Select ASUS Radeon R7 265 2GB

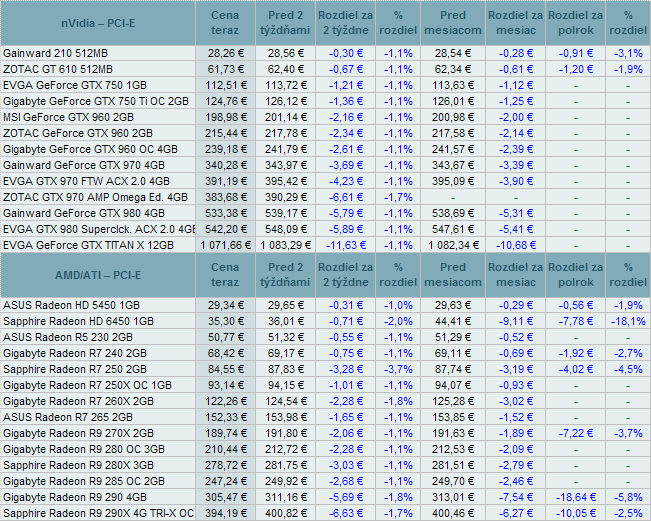[68, 417]
